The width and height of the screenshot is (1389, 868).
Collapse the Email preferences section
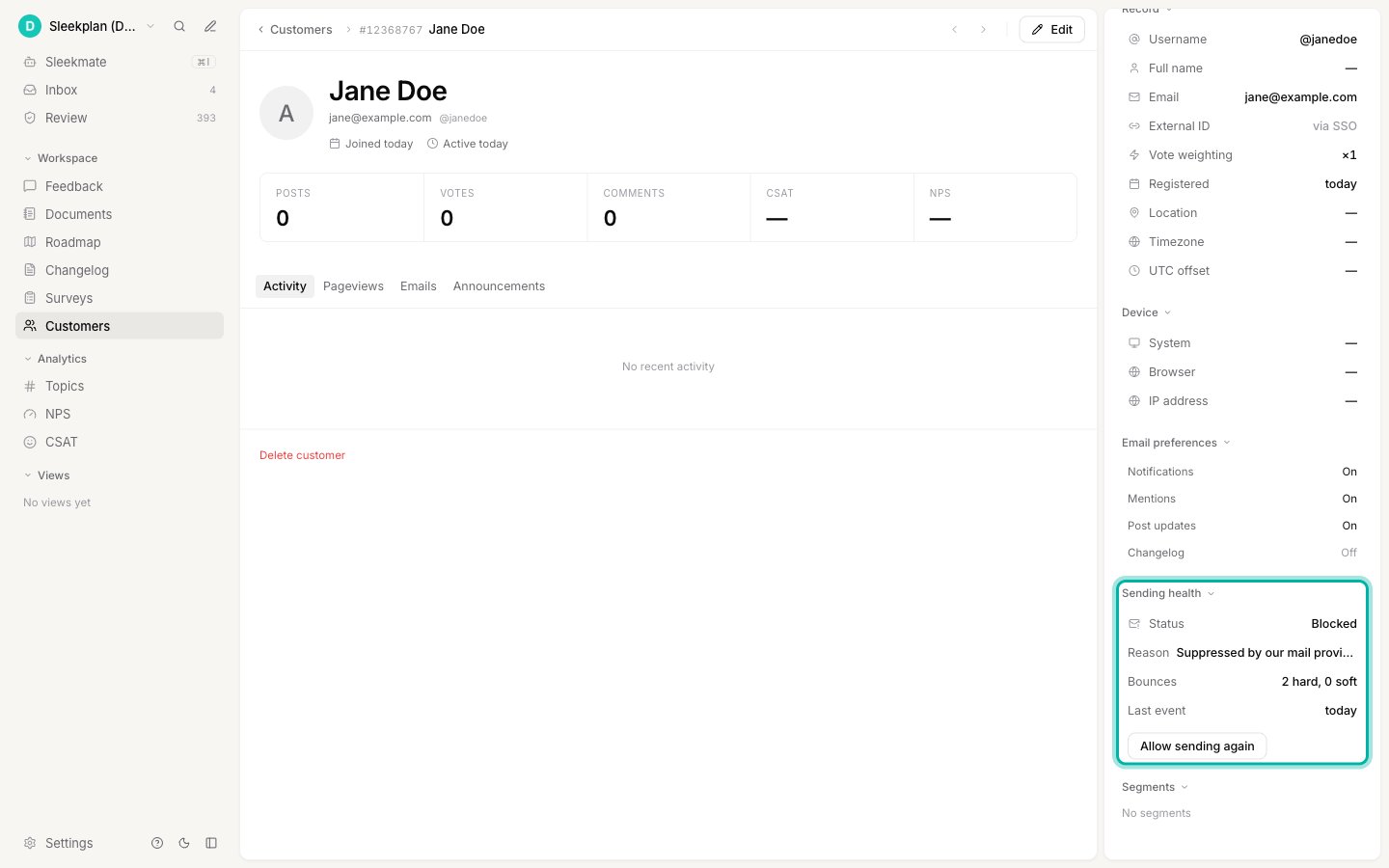click(1177, 443)
